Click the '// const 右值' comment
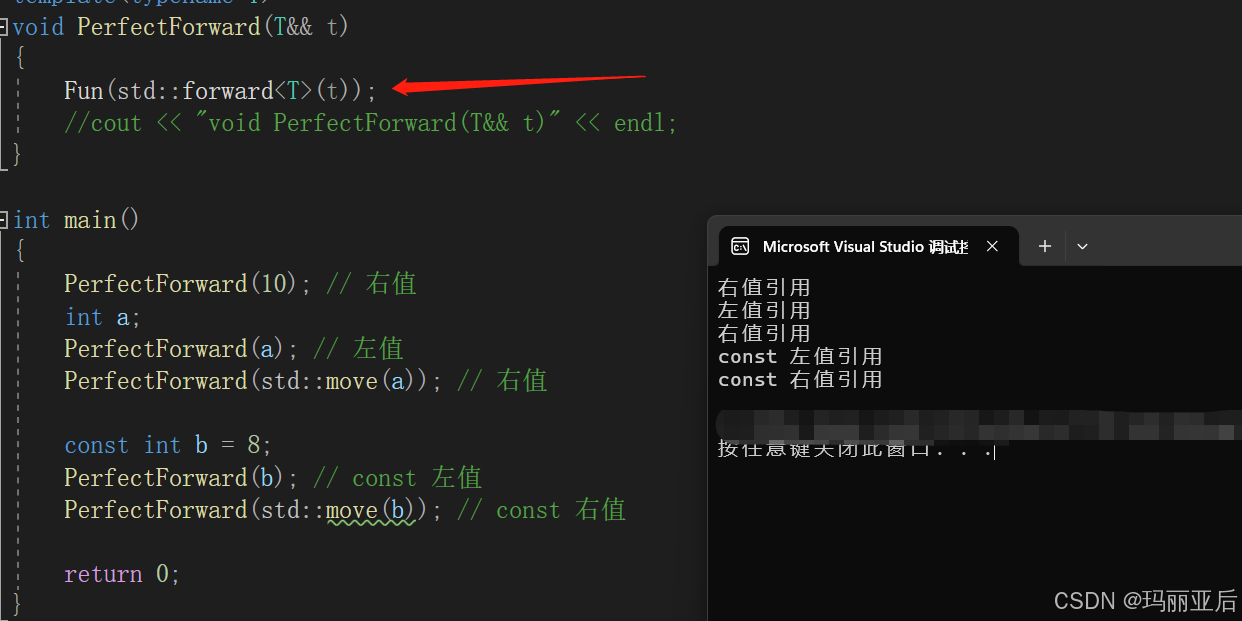 pyautogui.click(x=541, y=510)
